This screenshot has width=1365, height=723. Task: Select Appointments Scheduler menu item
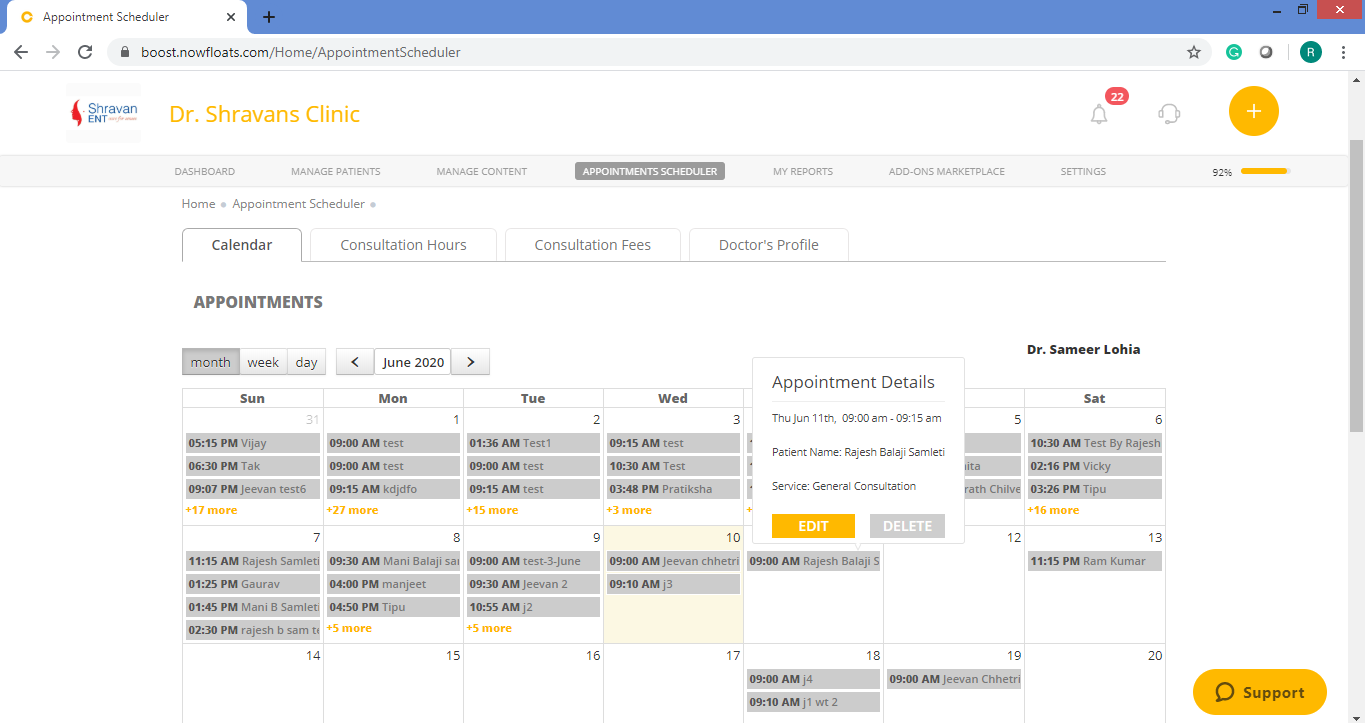[650, 171]
